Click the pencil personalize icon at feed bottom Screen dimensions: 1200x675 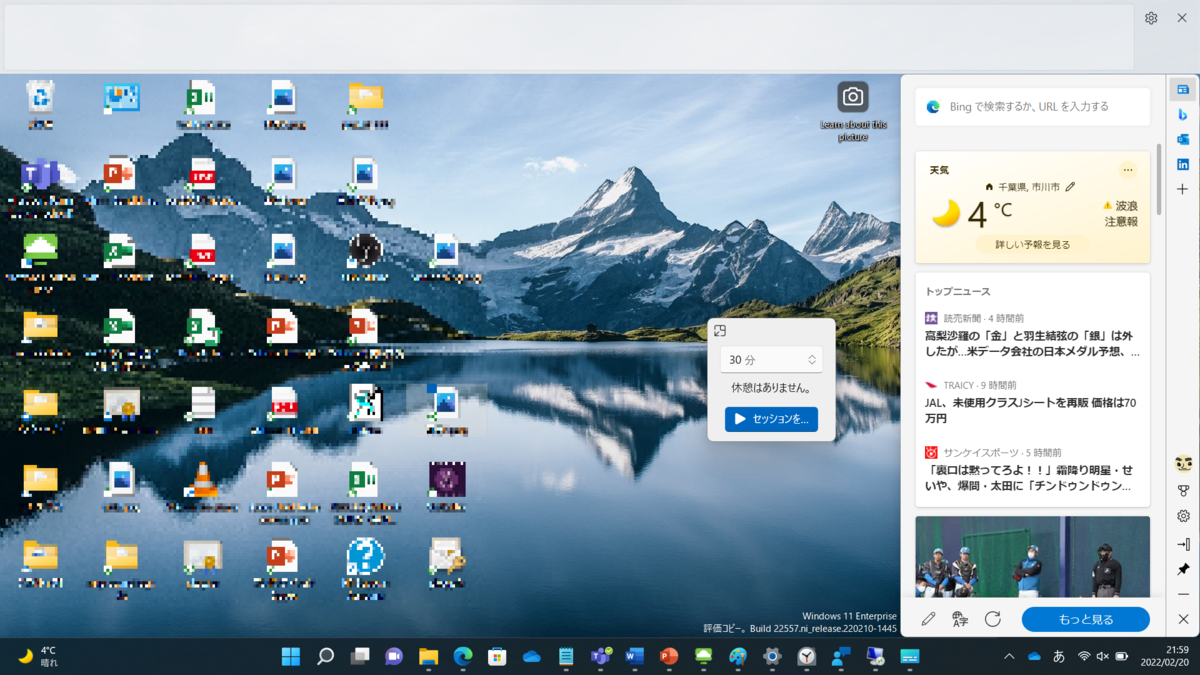click(928, 619)
